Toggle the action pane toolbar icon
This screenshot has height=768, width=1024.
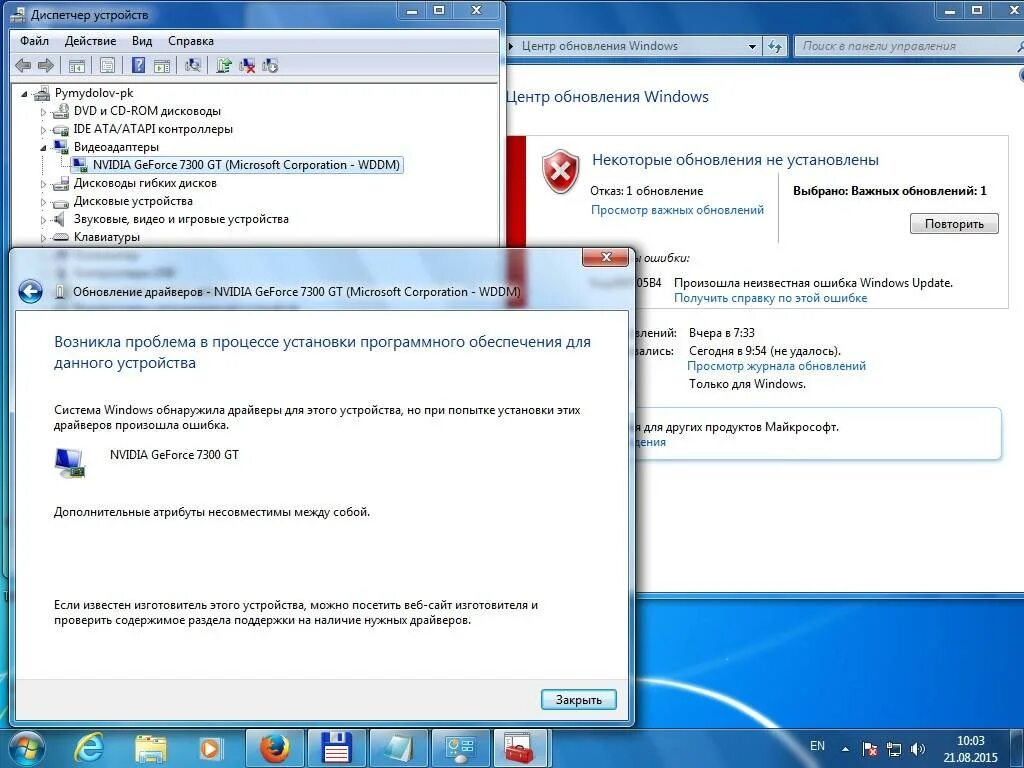tap(162, 65)
